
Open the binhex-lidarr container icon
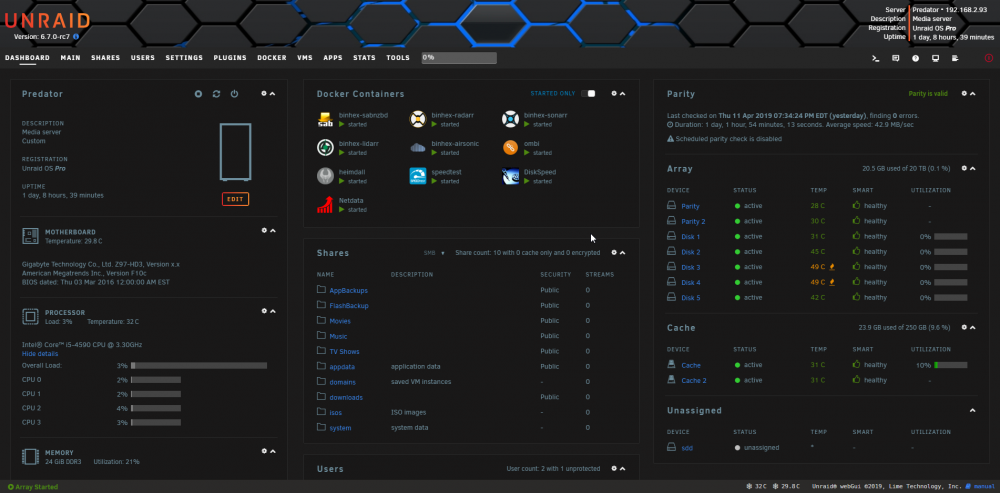click(325, 147)
